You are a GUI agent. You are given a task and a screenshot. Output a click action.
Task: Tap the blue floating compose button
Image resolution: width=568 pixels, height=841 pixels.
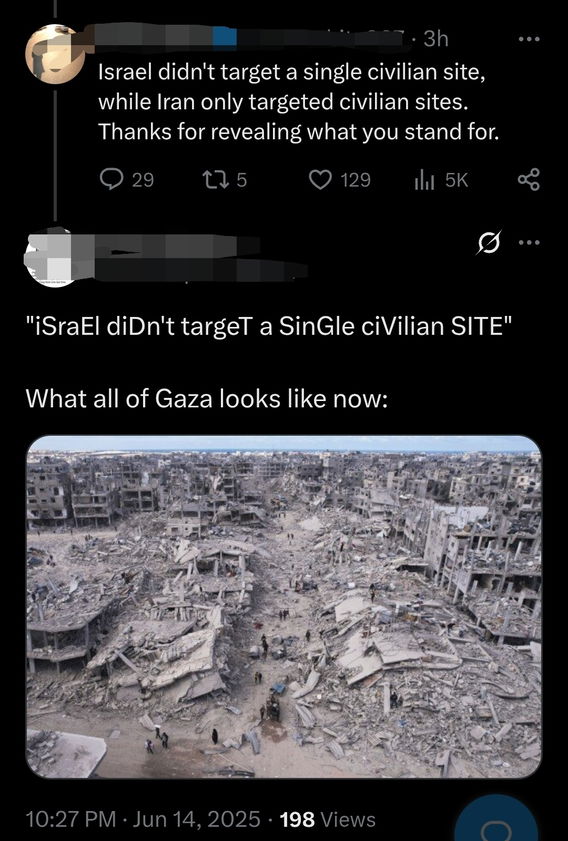tap(496, 823)
